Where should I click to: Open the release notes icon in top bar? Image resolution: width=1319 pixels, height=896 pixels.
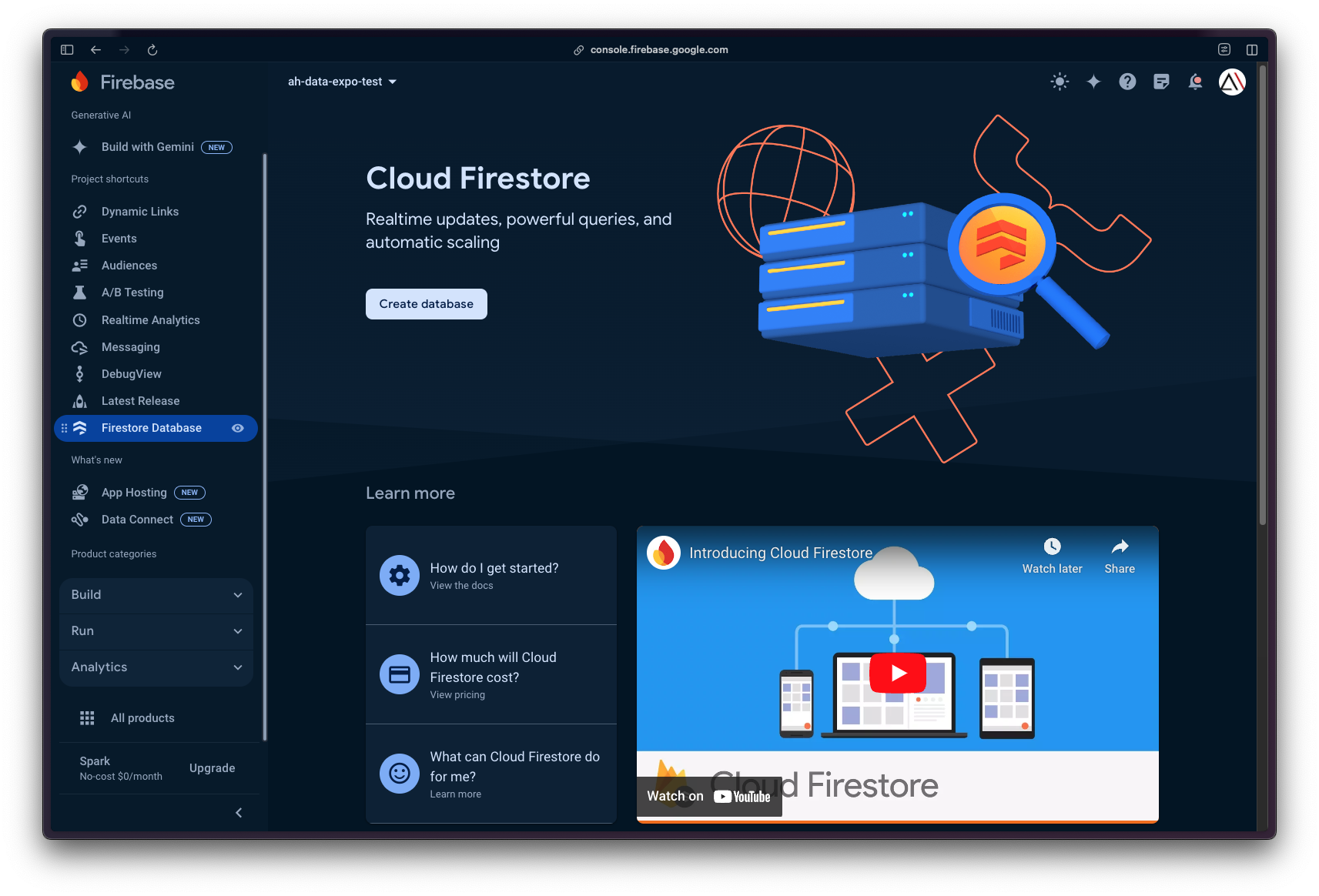coord(1161,82)
